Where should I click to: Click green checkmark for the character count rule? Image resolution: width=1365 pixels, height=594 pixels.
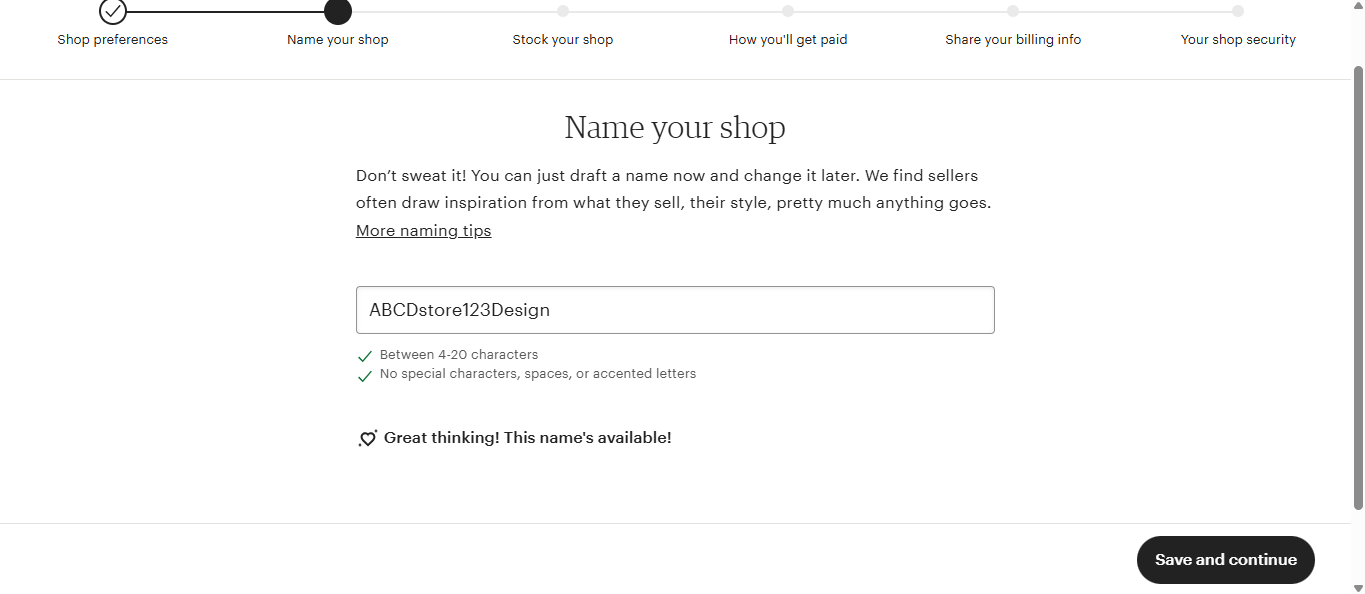coord(365,356)
